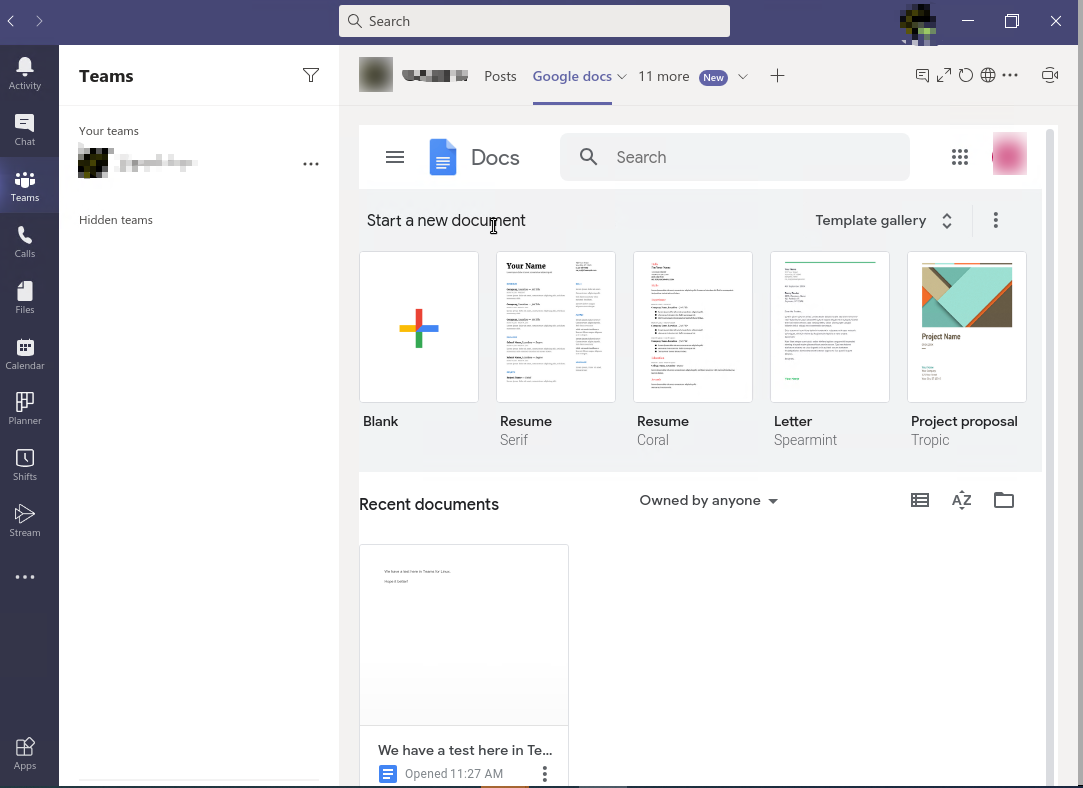1083x788 pixels.
Task: Open the Files section
Action: coord(25,298)
